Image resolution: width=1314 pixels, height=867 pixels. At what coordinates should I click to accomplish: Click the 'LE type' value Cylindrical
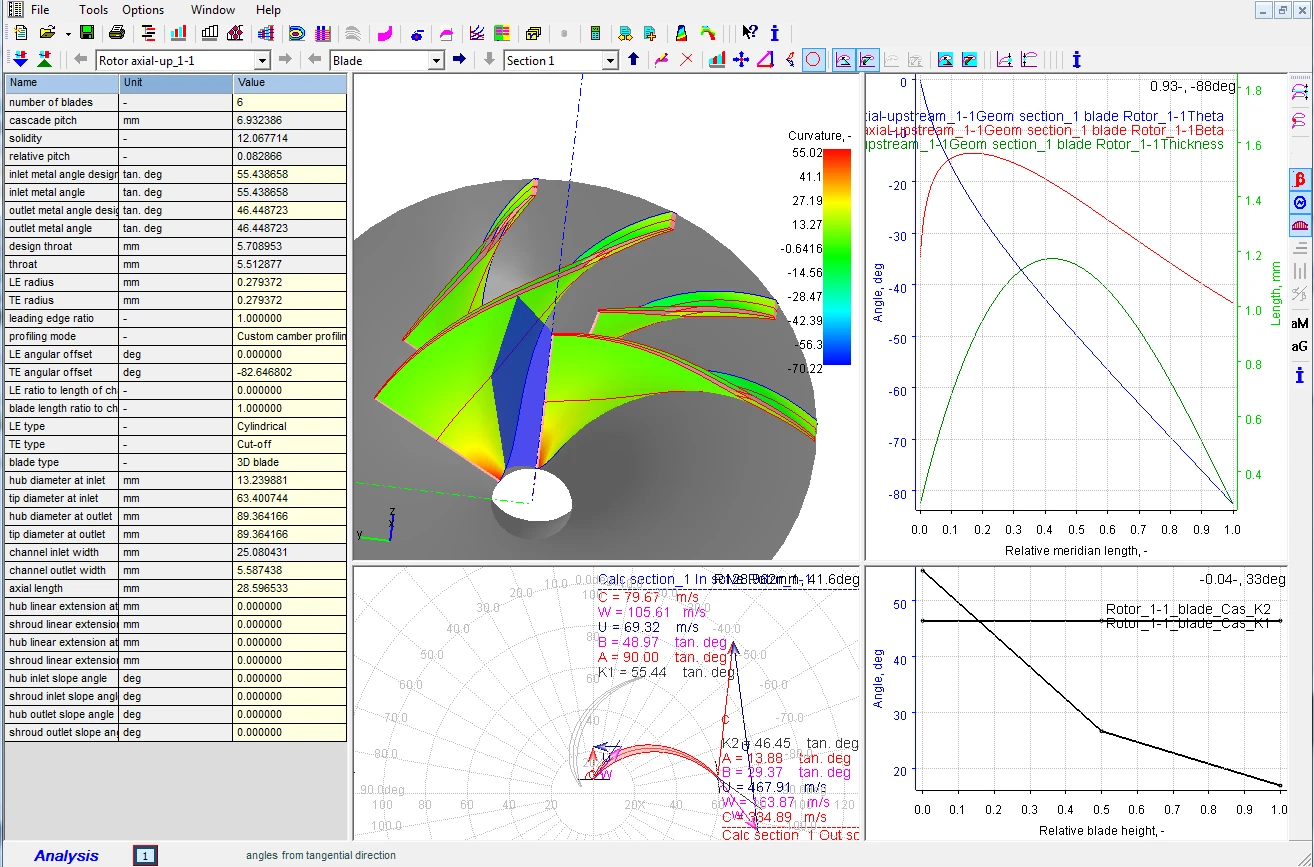pos(290,426)
